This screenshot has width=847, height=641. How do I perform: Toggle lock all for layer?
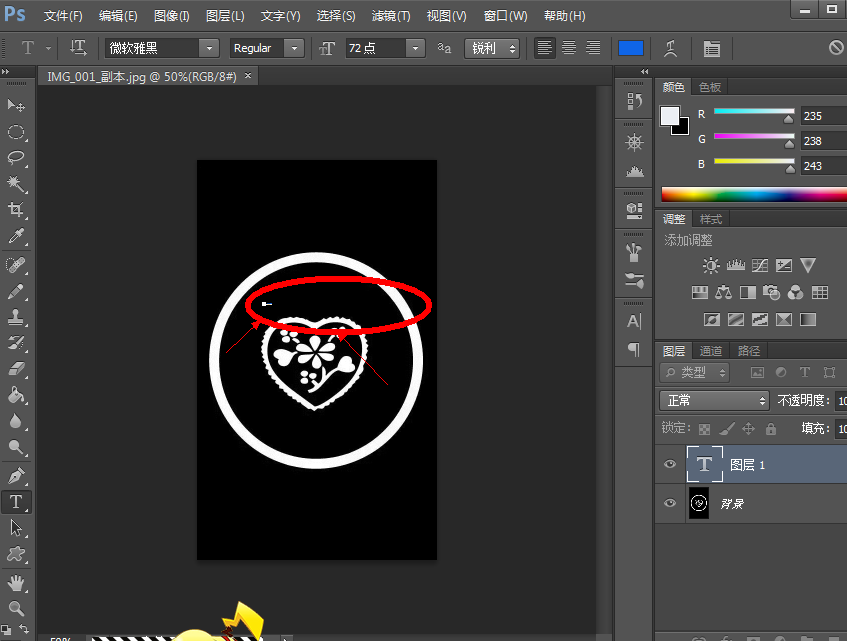tap(771, 429)
